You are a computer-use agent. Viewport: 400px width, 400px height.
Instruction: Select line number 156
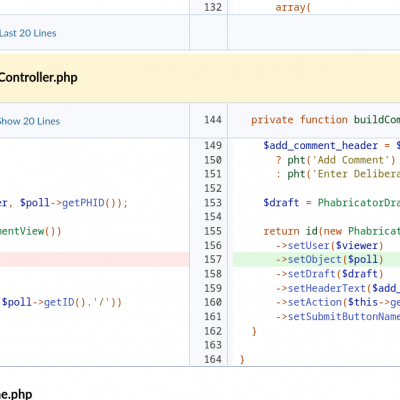[x=213, y=245]
